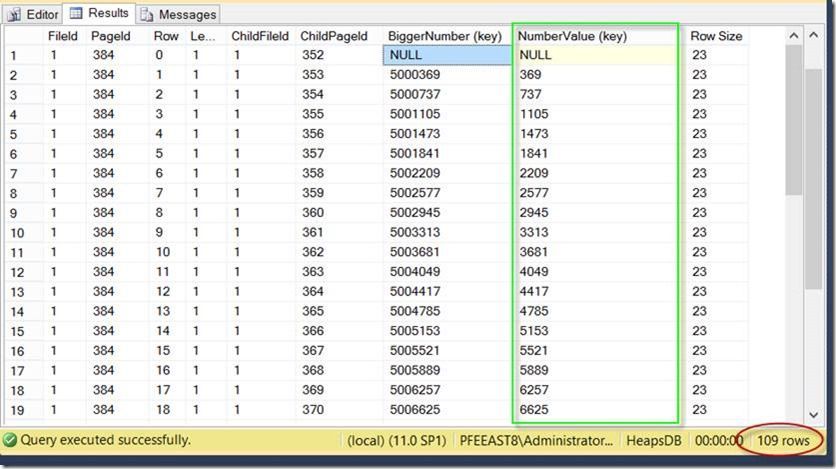Click the (local) (11.0 SP1) server entry

click(x=397, y=441)
